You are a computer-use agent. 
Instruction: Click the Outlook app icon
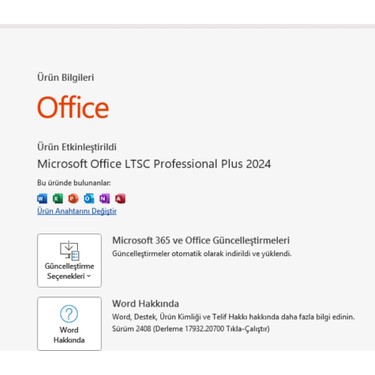click(89, 199)
